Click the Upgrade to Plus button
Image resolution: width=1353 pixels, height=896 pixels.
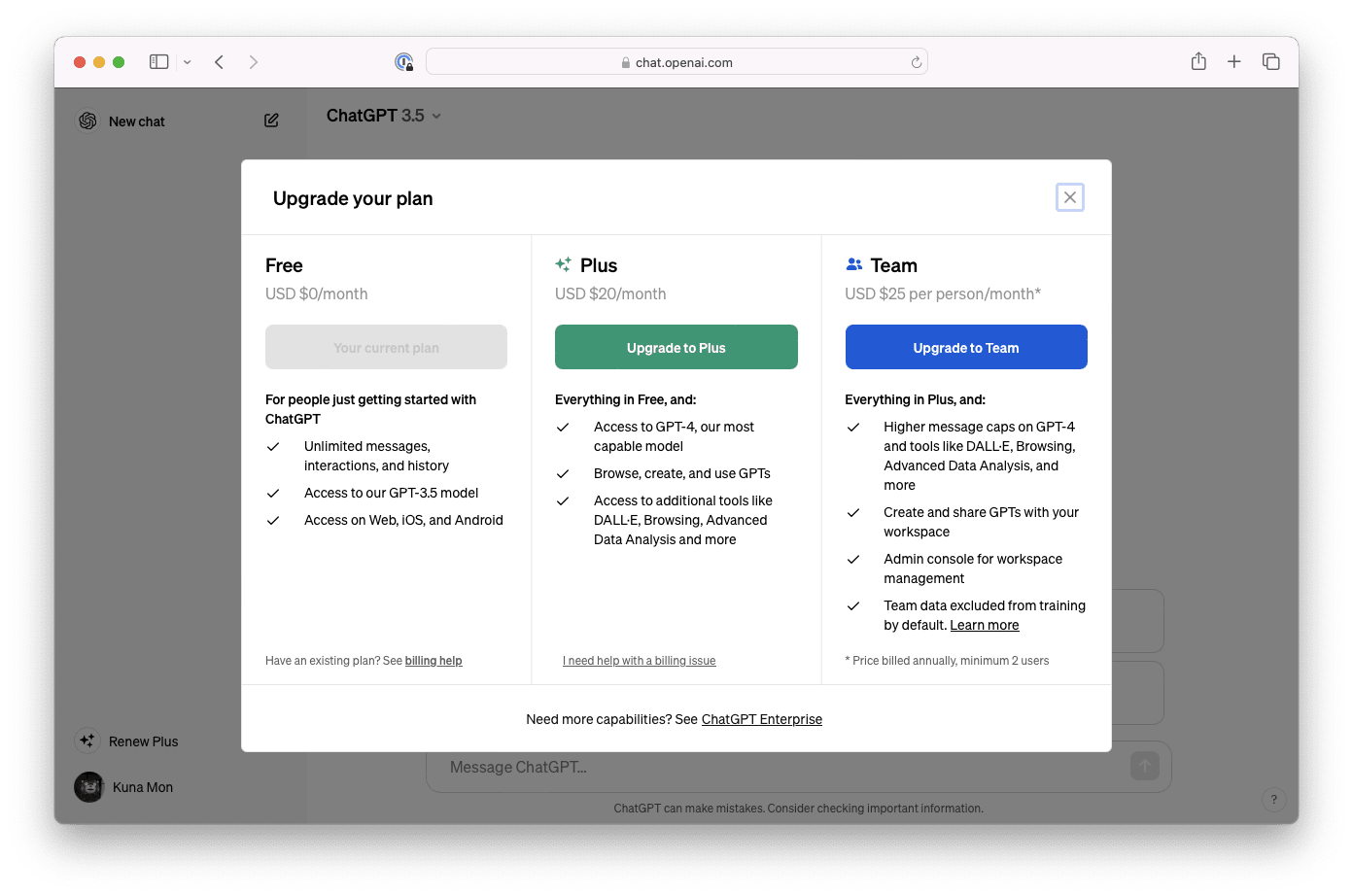pyautogui.click(x=676, y=347)
